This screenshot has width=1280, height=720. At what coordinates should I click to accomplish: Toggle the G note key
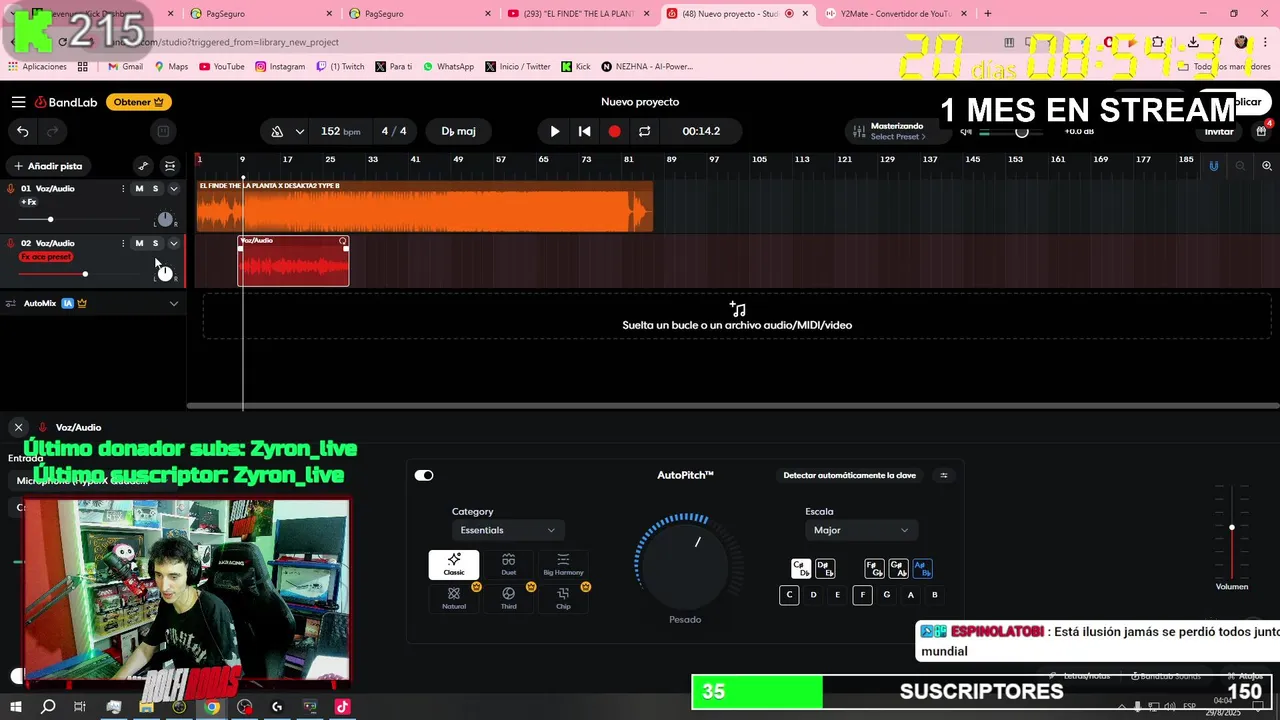point(886,595)
